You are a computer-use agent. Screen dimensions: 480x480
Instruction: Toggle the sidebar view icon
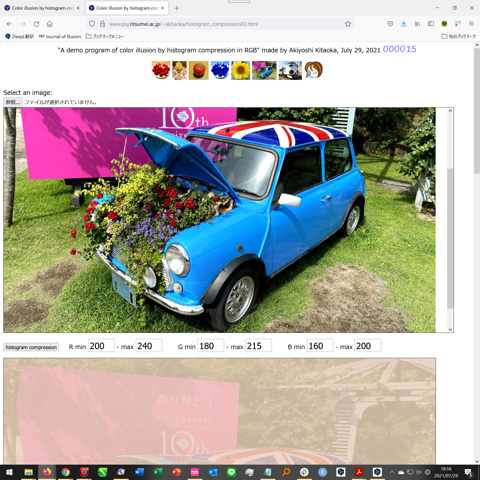pyautogui.click(x=431, y=24)
